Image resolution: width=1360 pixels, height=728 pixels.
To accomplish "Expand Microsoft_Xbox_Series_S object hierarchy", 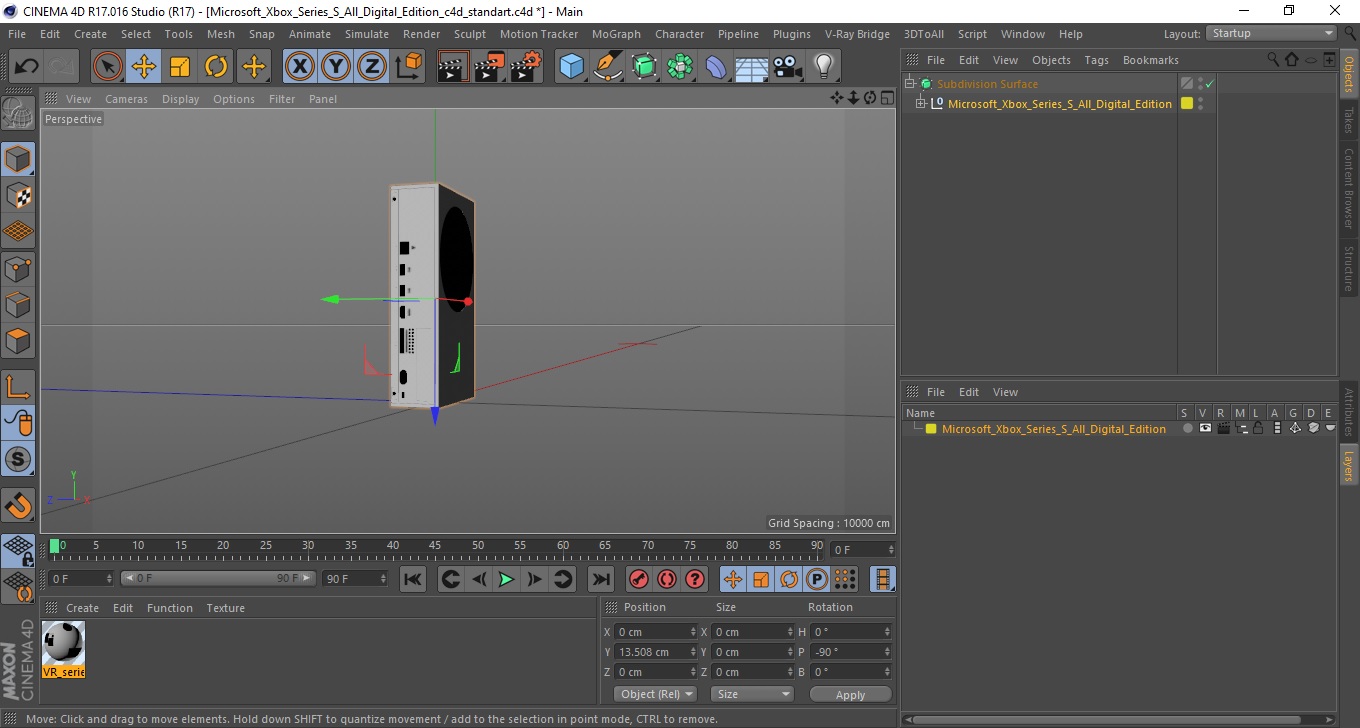I will pos(921,103).
